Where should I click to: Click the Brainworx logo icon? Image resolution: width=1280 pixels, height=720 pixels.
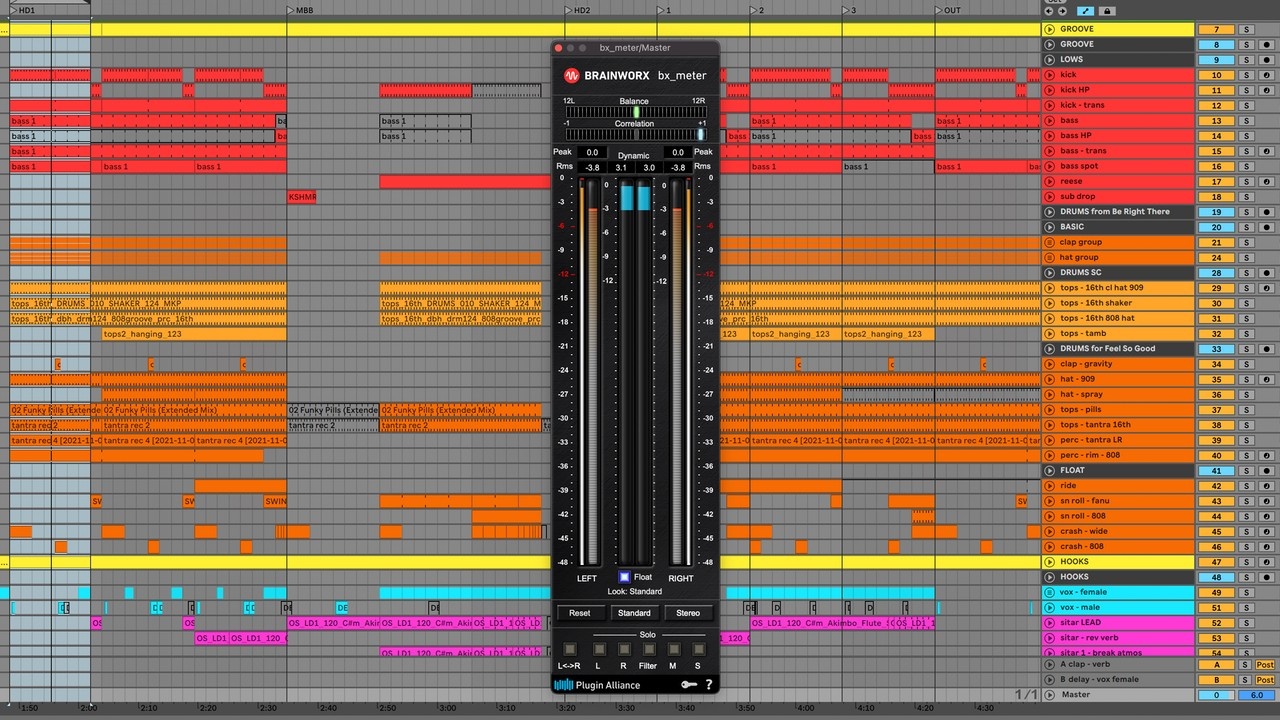click(x=572, y=75)
